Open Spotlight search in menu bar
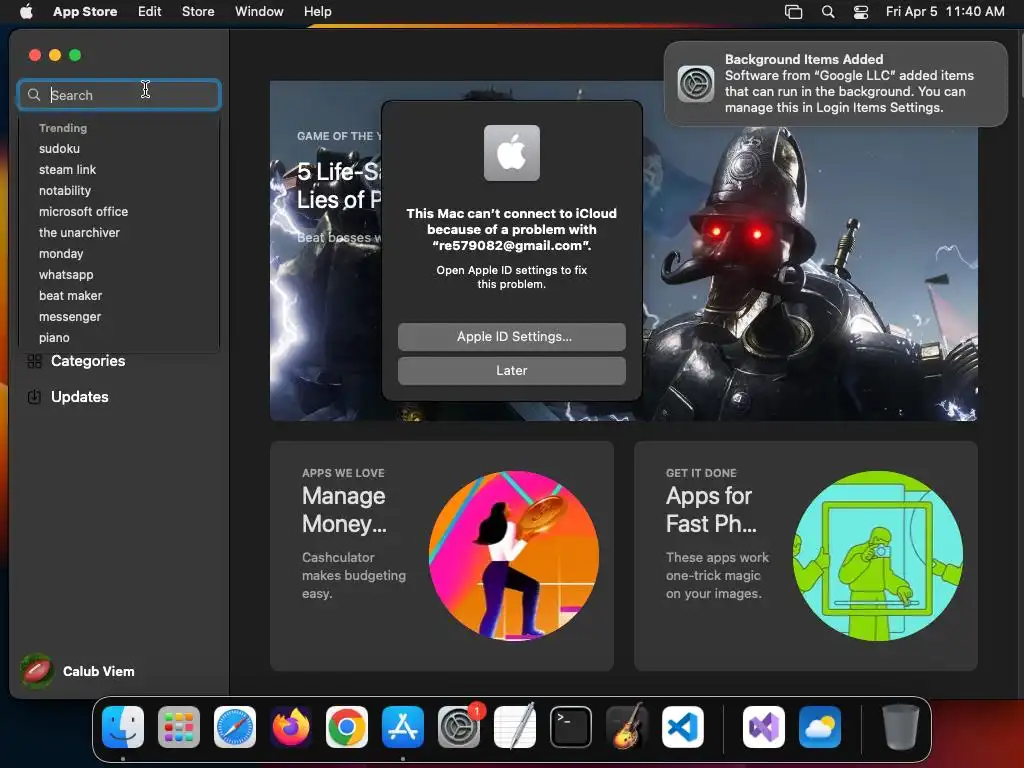1024x768 pixels. (828, 12)
